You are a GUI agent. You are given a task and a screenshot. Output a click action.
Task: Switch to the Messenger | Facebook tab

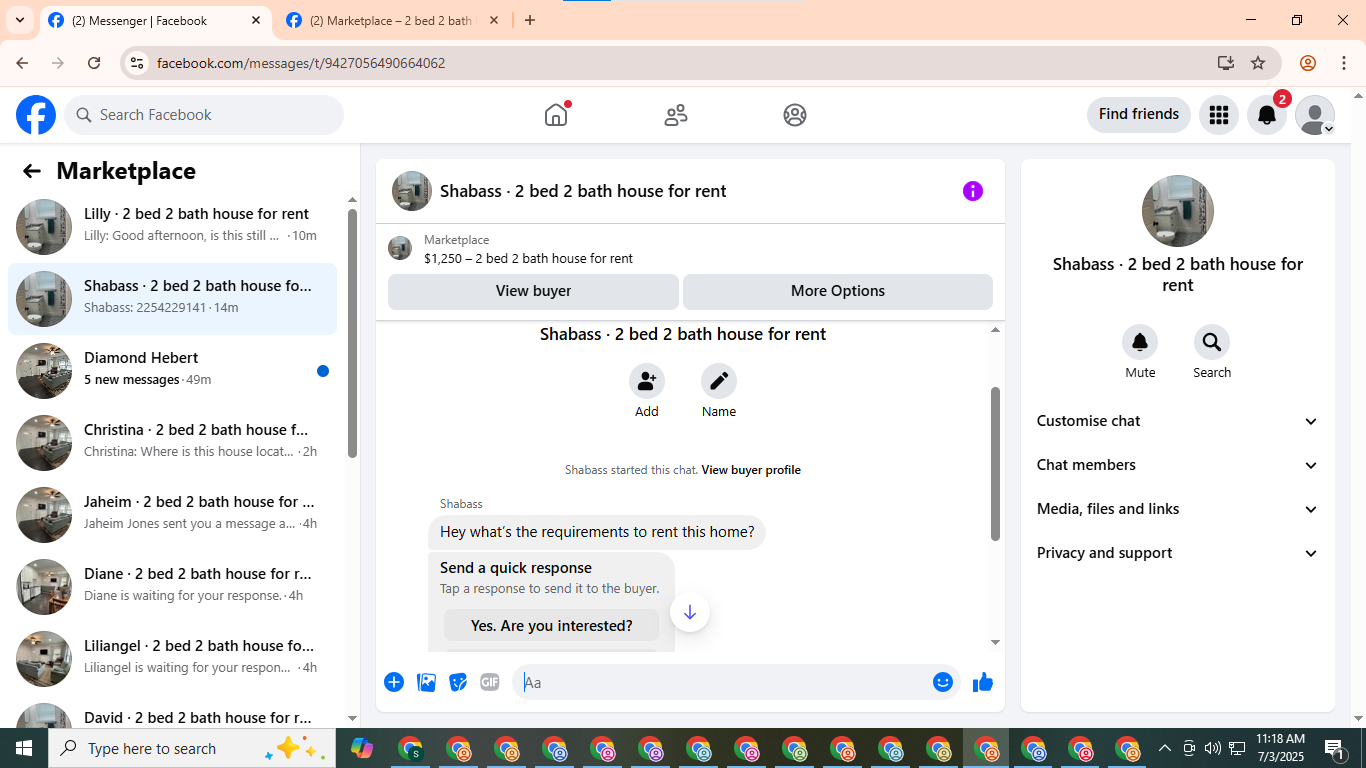[156, 20]
